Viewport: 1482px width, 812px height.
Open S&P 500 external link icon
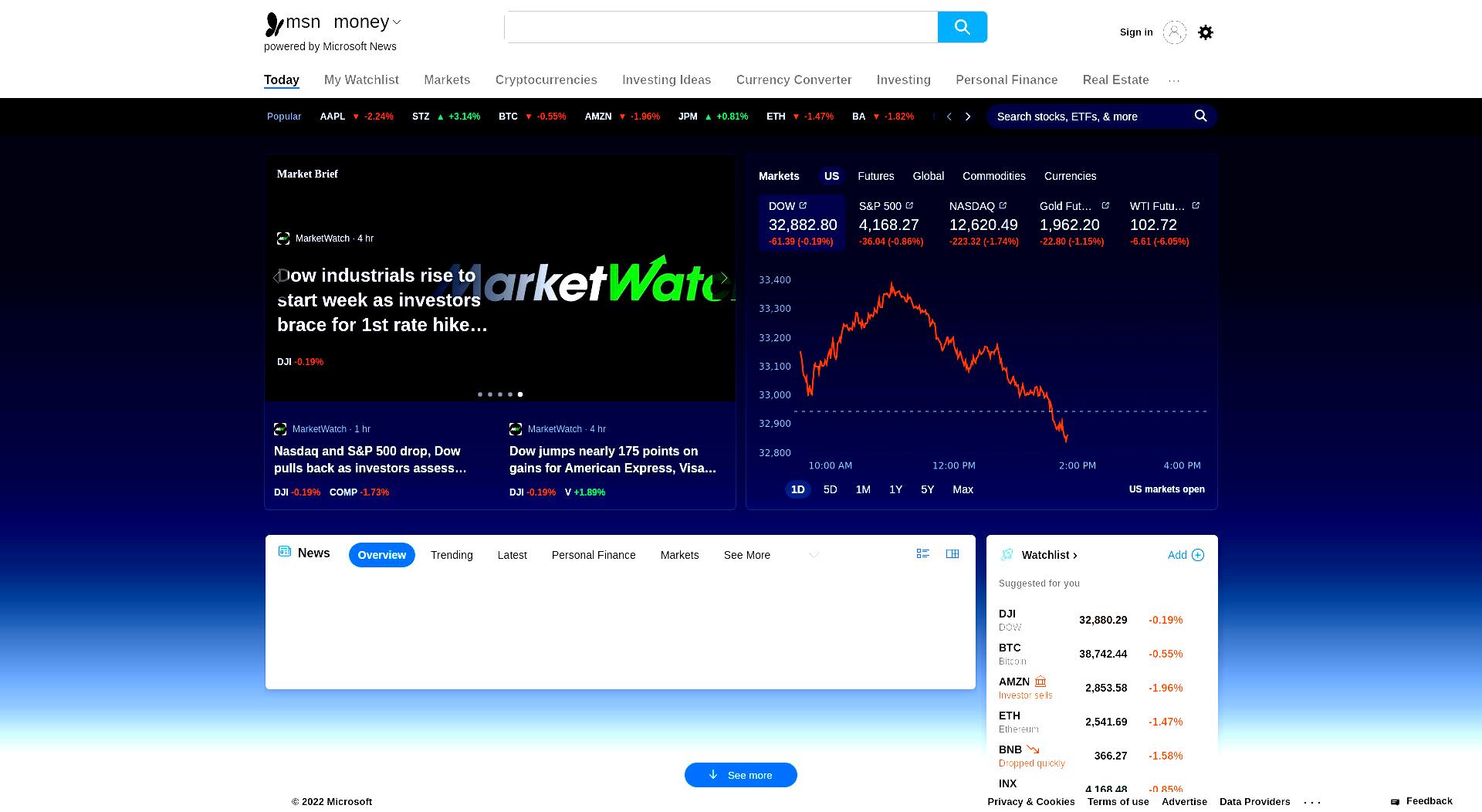tap(909, 205)
